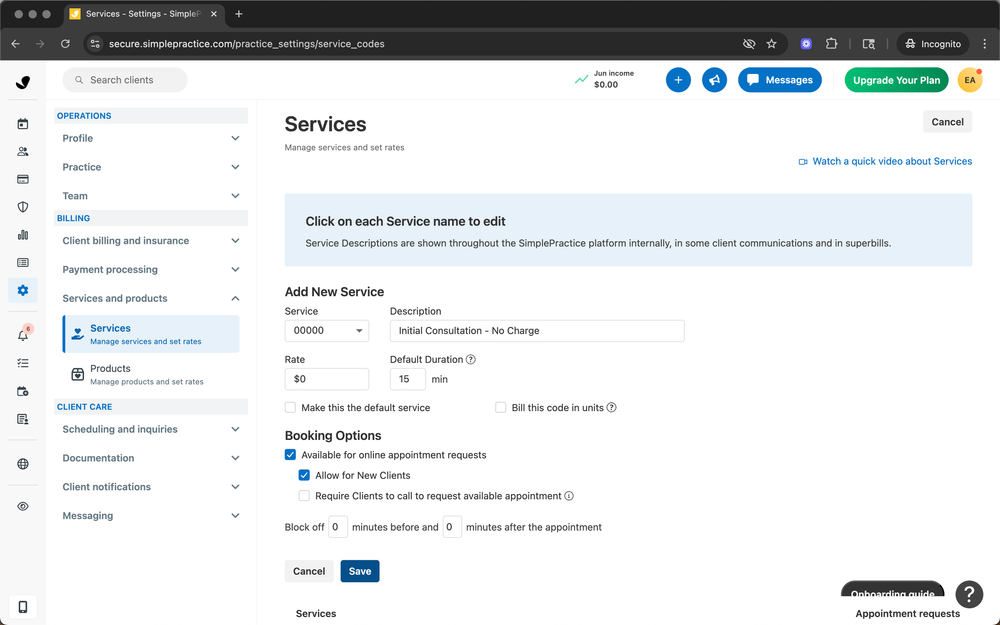
Task: Click the megaphone announcements icon
Action: [x=714, y=80]
